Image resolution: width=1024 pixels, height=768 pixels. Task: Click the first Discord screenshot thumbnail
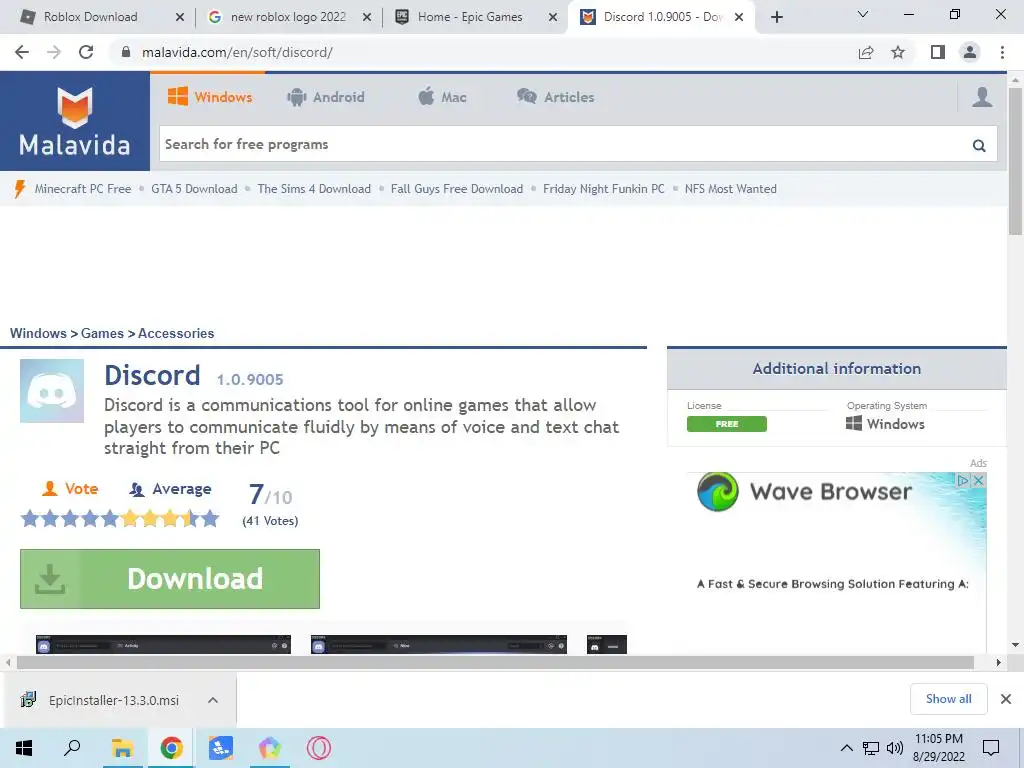click(163, 645)
